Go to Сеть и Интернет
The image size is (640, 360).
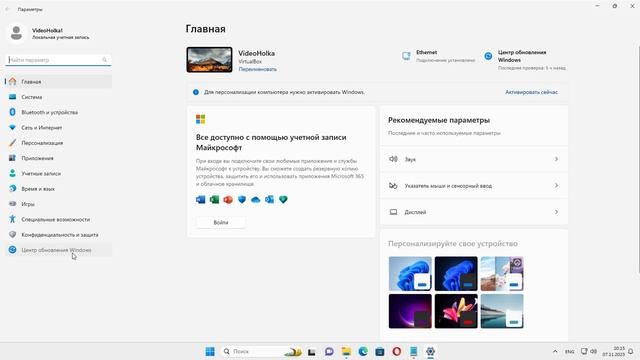point(58,128)
